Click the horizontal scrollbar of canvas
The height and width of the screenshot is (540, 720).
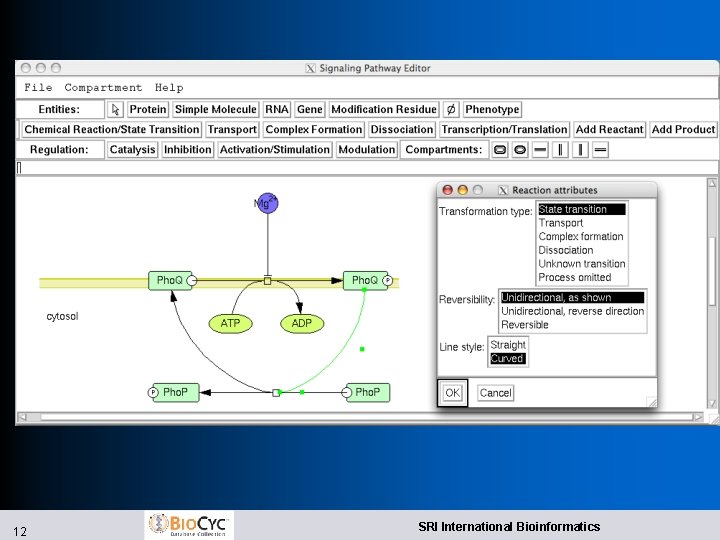pos(360,417)
